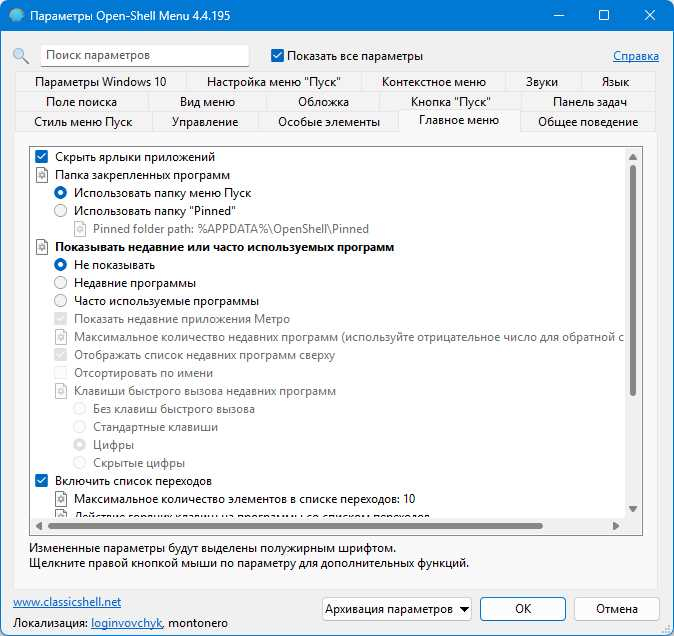Open the "Вид меню" tab

(x=207, y=102)
